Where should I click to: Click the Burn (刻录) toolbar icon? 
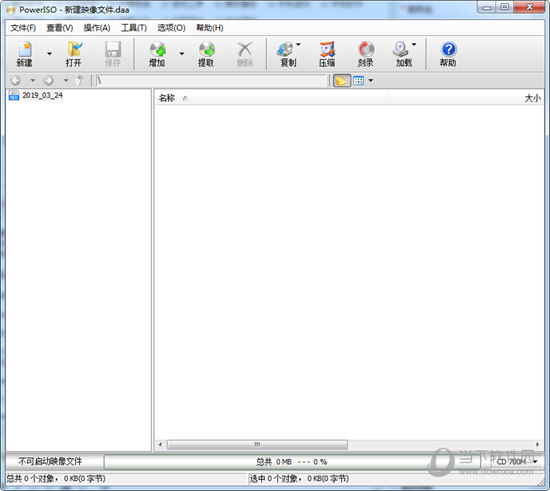(x=366, y=49)
